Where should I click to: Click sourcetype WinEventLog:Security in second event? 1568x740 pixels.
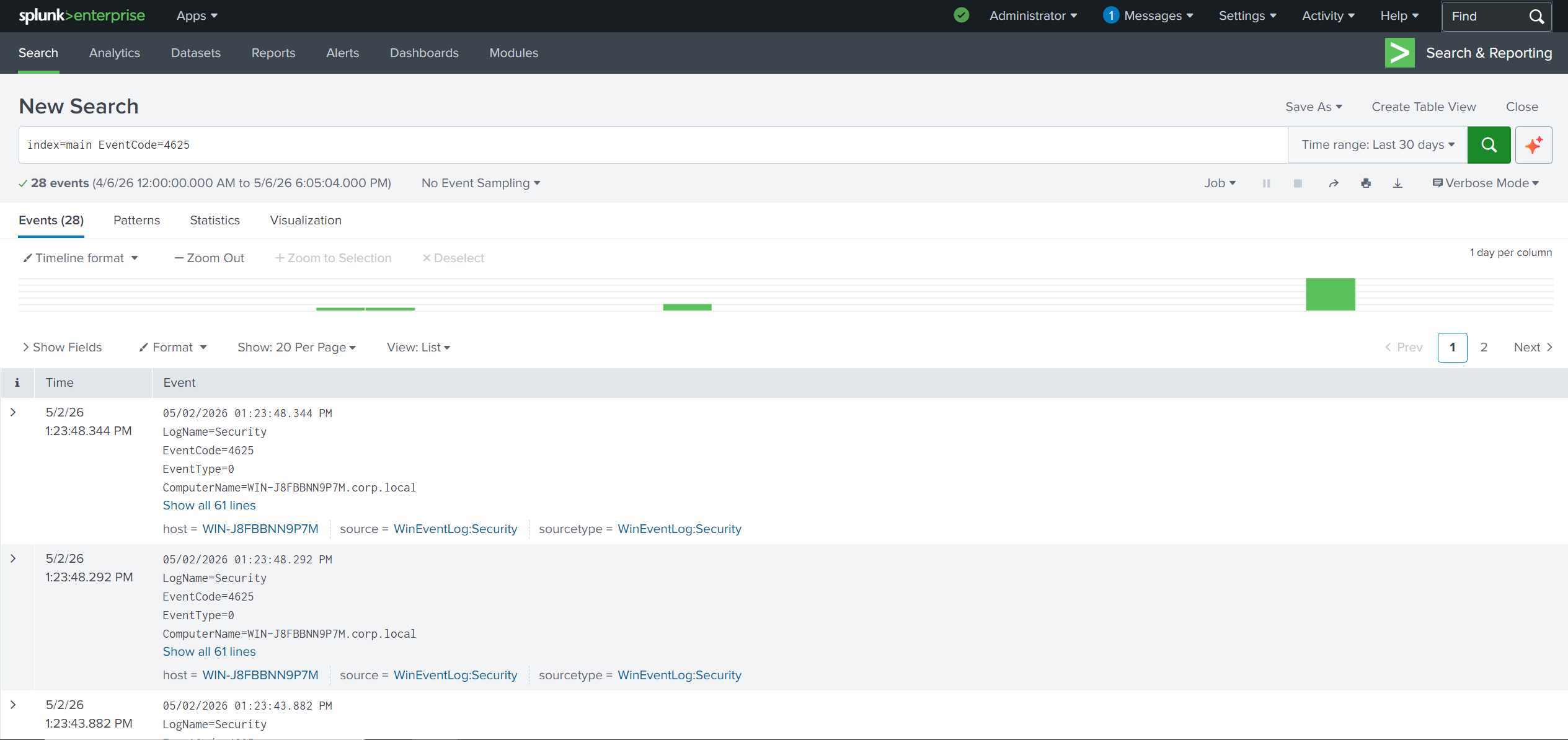tap(680, 676)
